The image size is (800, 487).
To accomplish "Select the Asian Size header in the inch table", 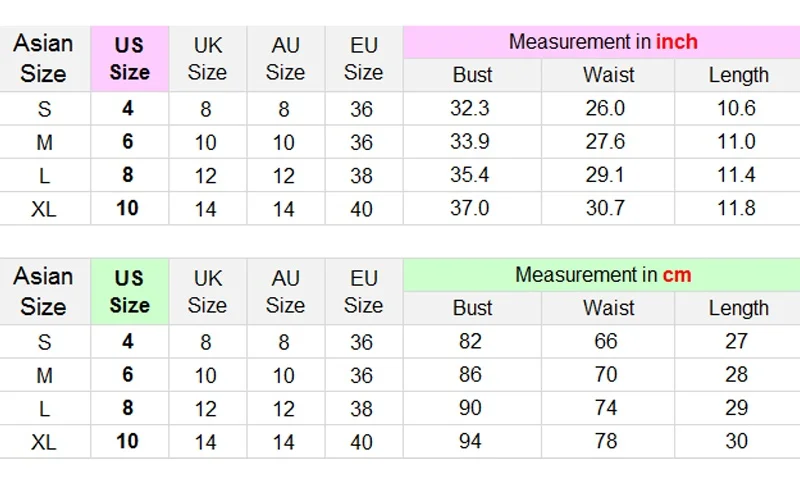I will pyautogui.click(x=43, y=59).
